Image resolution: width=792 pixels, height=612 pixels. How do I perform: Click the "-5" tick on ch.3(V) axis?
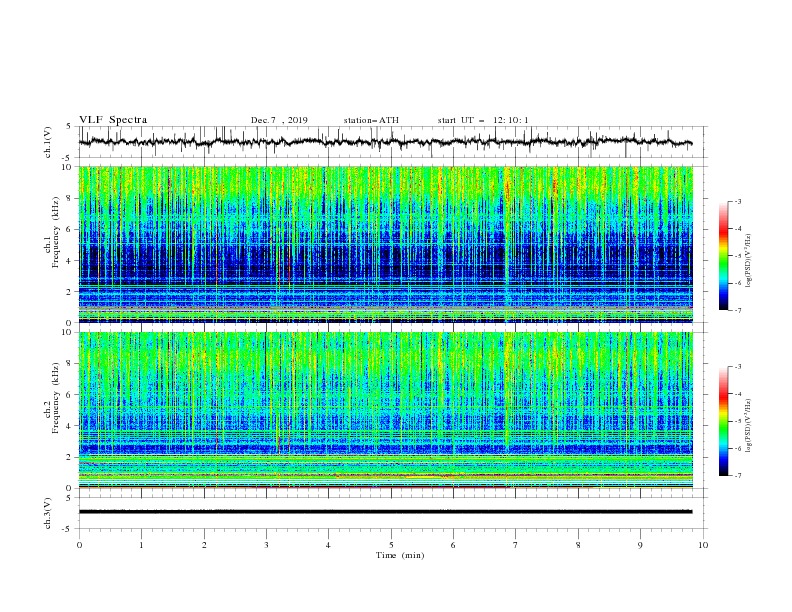click(67, 529)
